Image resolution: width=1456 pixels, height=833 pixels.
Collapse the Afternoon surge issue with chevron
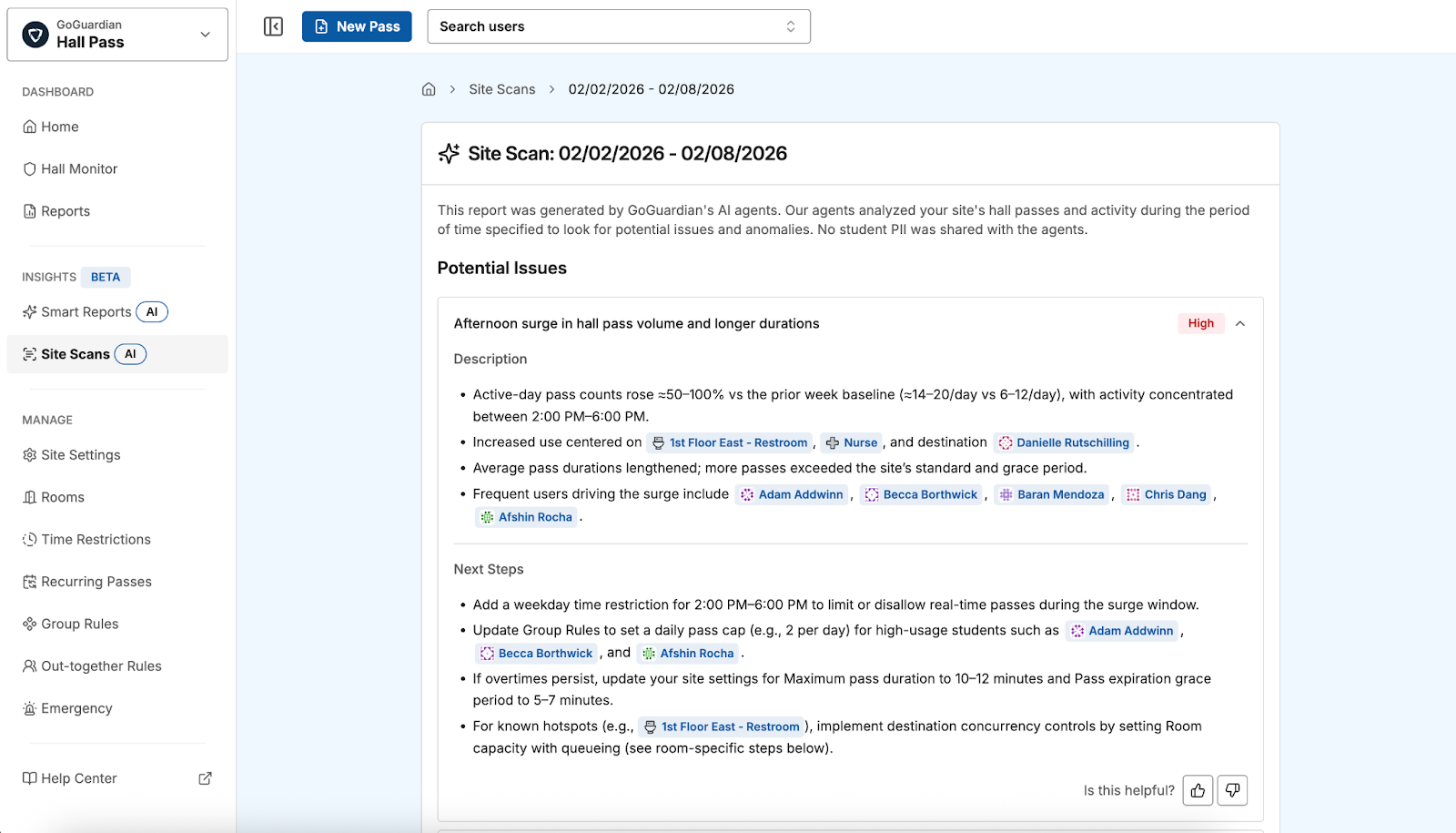(1240, 323)
